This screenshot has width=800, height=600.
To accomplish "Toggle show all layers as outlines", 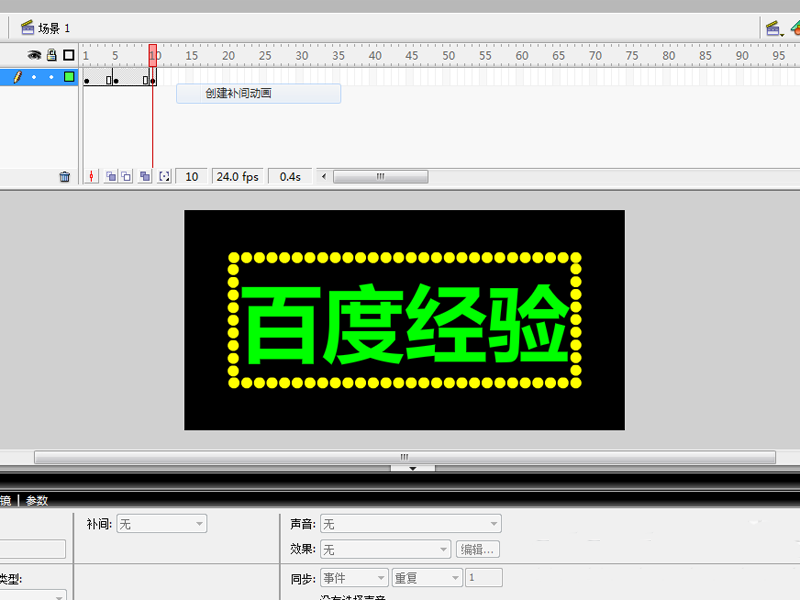I will pos(69,55).
